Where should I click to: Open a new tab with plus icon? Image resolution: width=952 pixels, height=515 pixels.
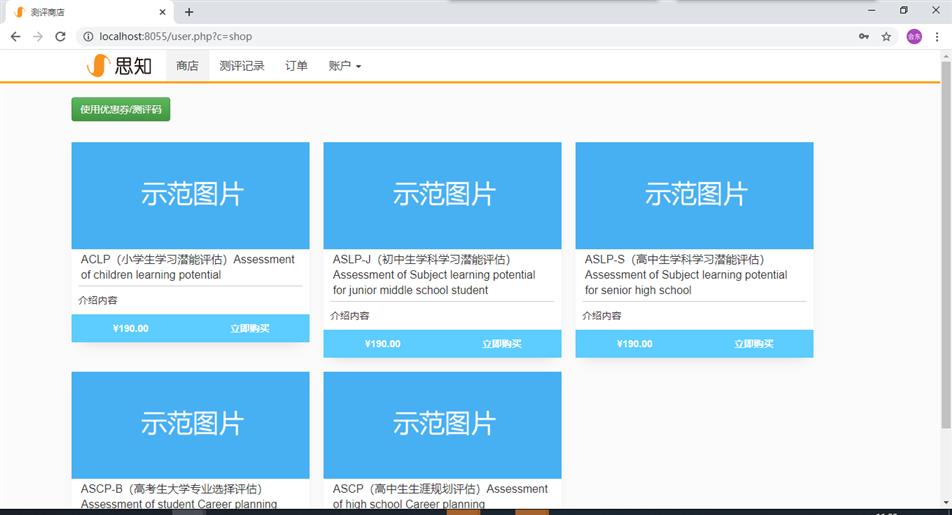(189, 12)
